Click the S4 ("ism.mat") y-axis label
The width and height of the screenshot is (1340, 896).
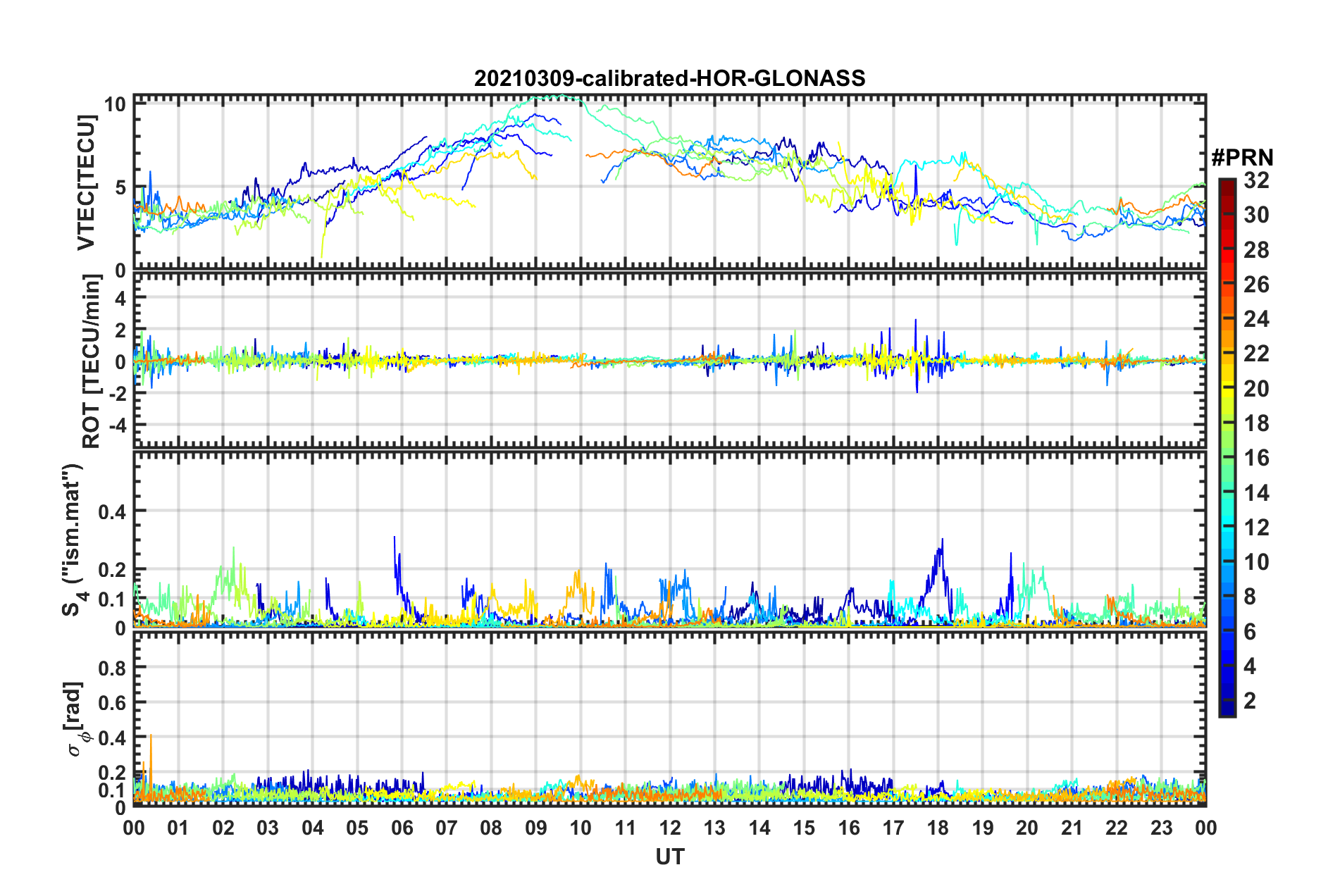tap(75, 540)
